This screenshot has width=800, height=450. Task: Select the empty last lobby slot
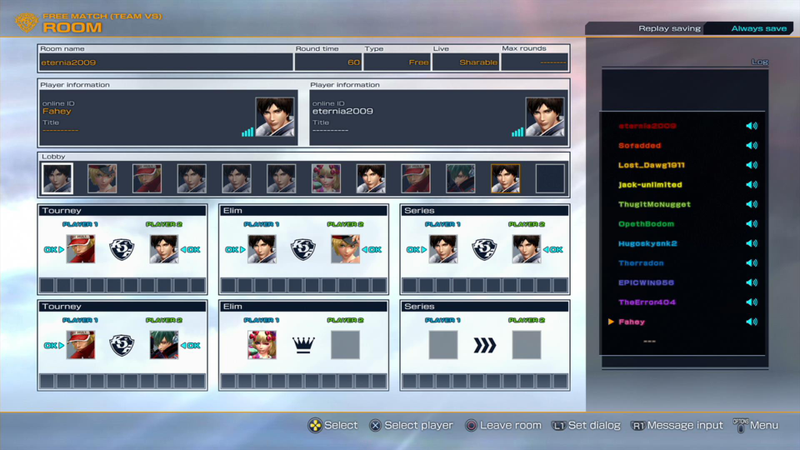pyautogui.click(x=550, y=179)
